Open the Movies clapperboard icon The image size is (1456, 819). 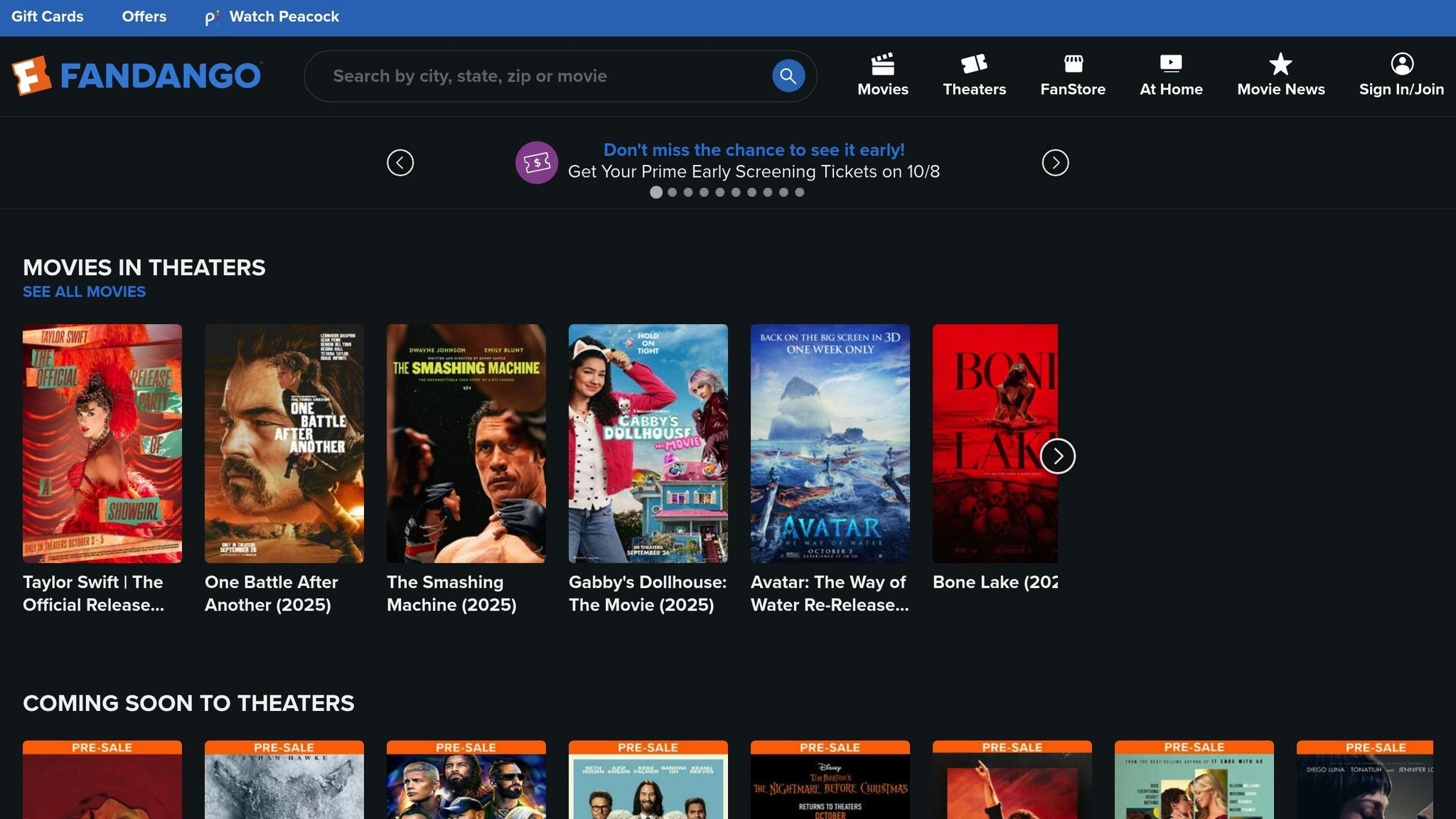point(882,64)
